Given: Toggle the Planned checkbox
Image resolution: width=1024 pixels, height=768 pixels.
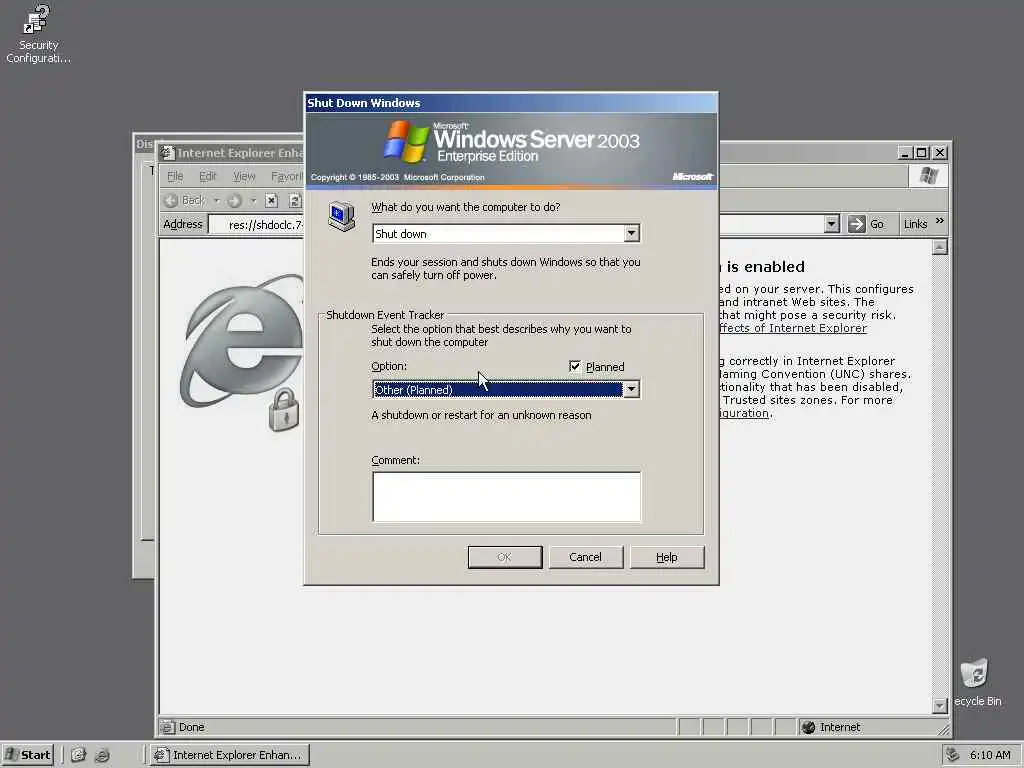Looking at the screenshot, I should click(x=575, y=366).
